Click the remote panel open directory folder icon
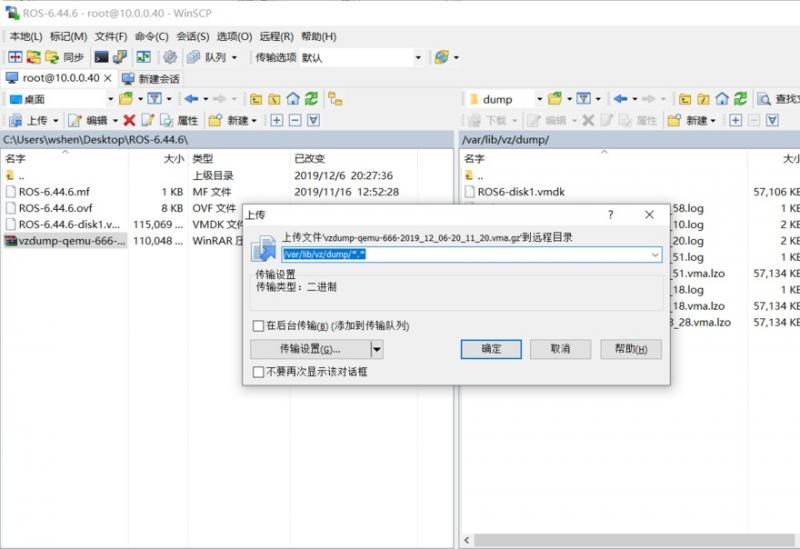Screen dimensions: 800x549 tap(555, 98)
